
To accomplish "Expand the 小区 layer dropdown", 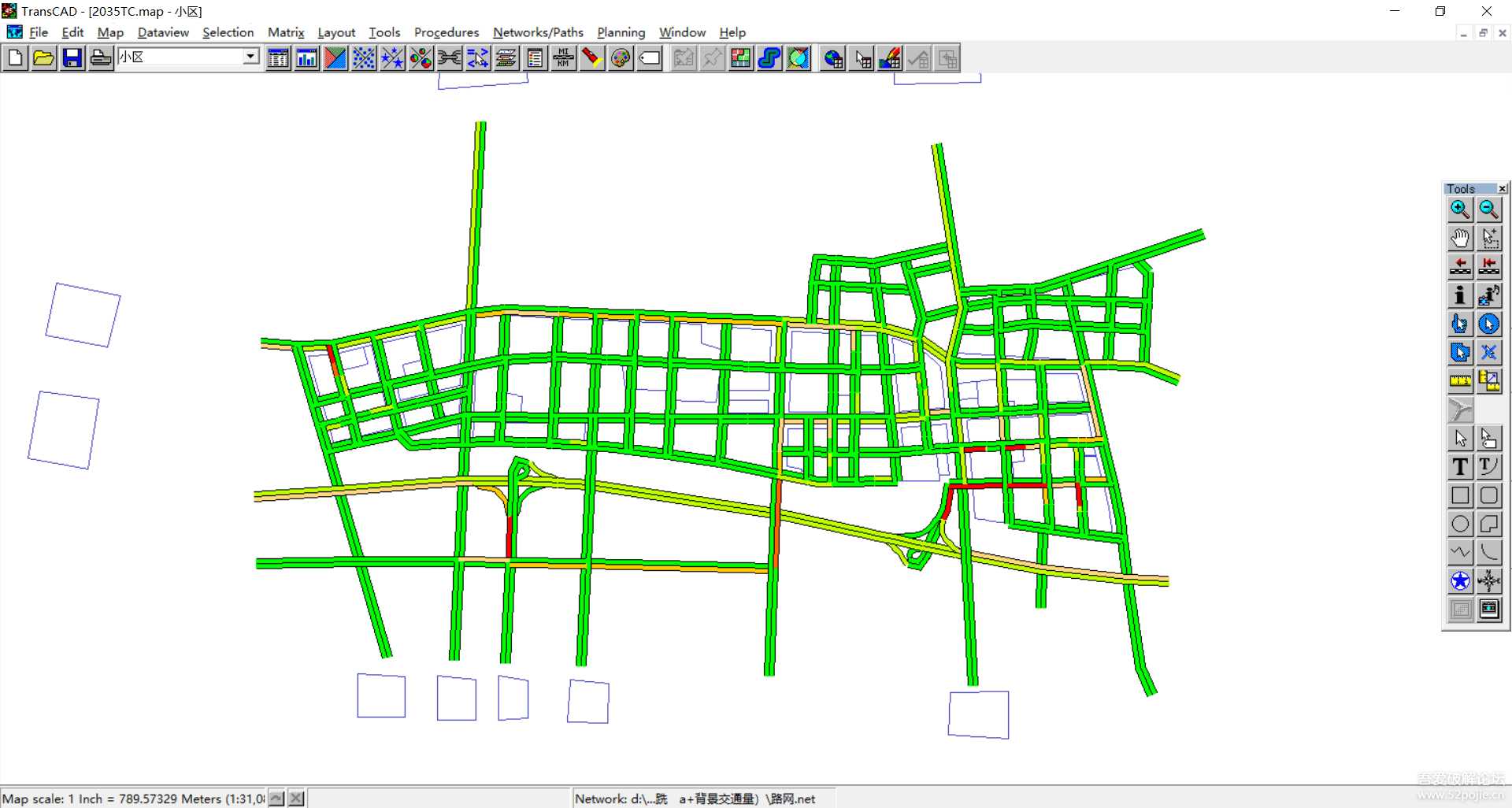I will (x=250, y=57).
